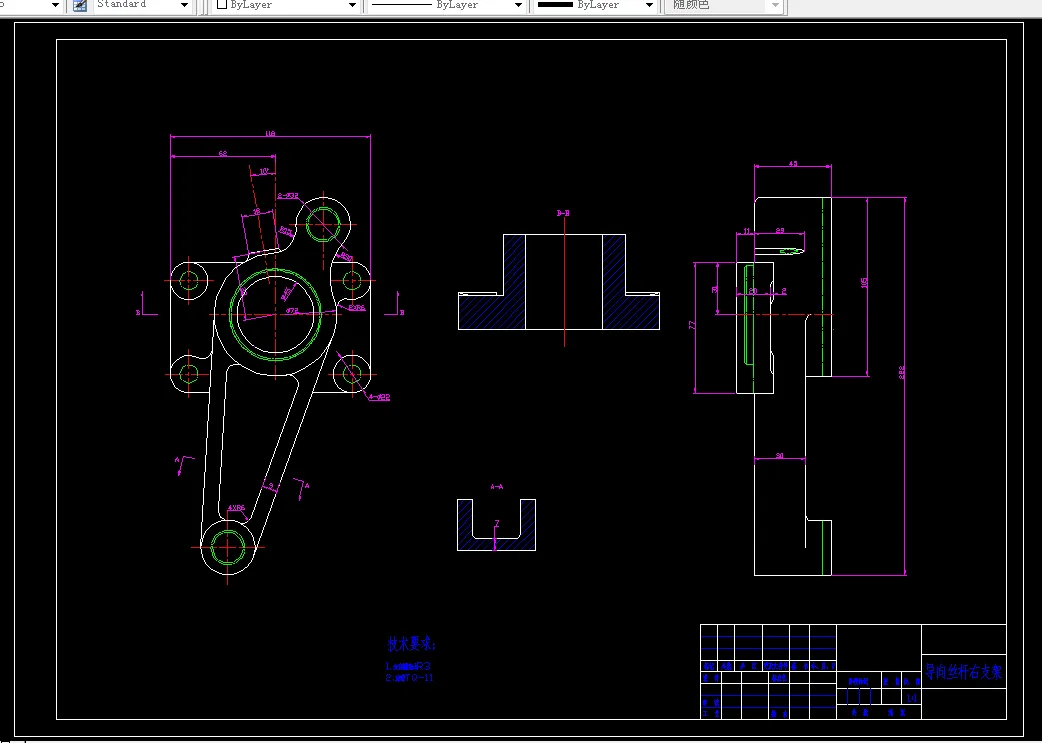Select the Ø72 bore dimension text
Image resolution: width=1042 pixels, height=743 pixels.
tap(292, 310)
